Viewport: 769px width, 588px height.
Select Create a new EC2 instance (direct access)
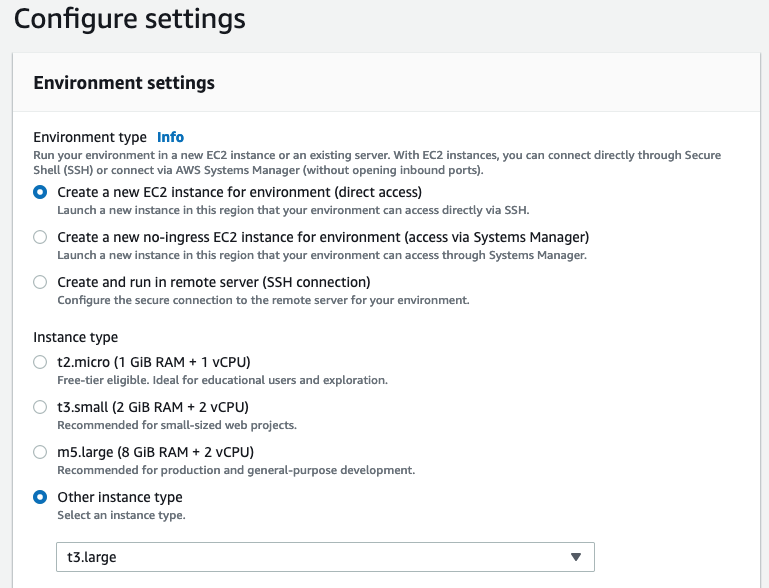(40, 192)
